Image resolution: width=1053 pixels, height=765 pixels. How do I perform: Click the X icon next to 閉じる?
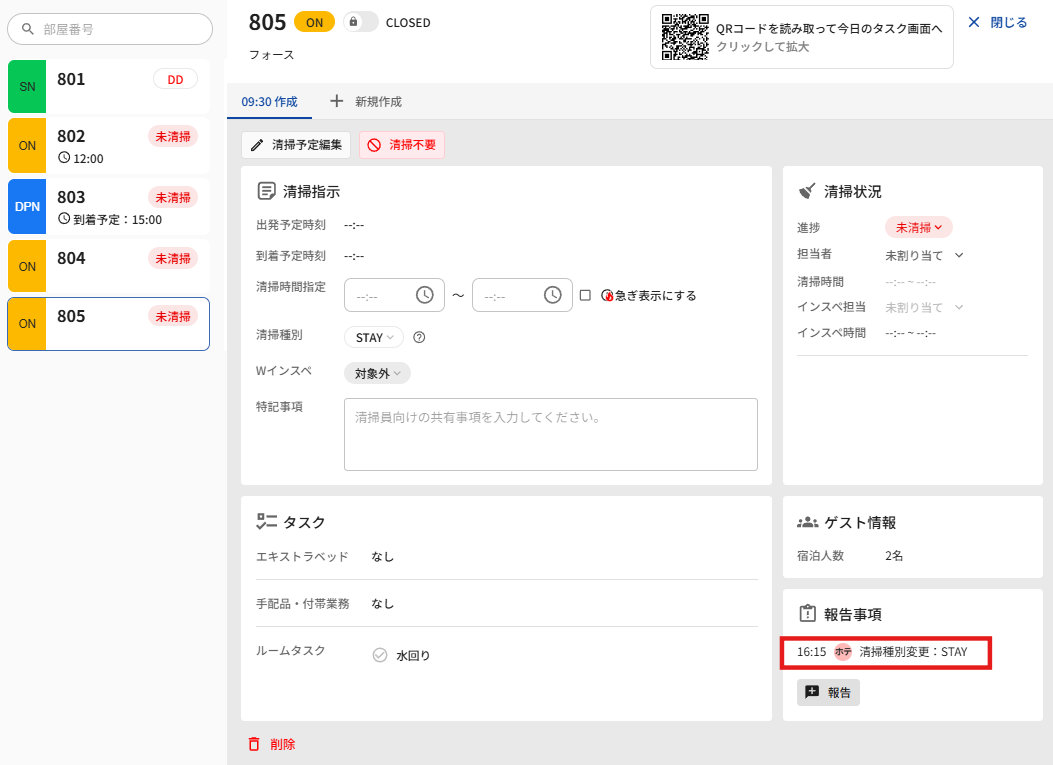tap(974, 22)
